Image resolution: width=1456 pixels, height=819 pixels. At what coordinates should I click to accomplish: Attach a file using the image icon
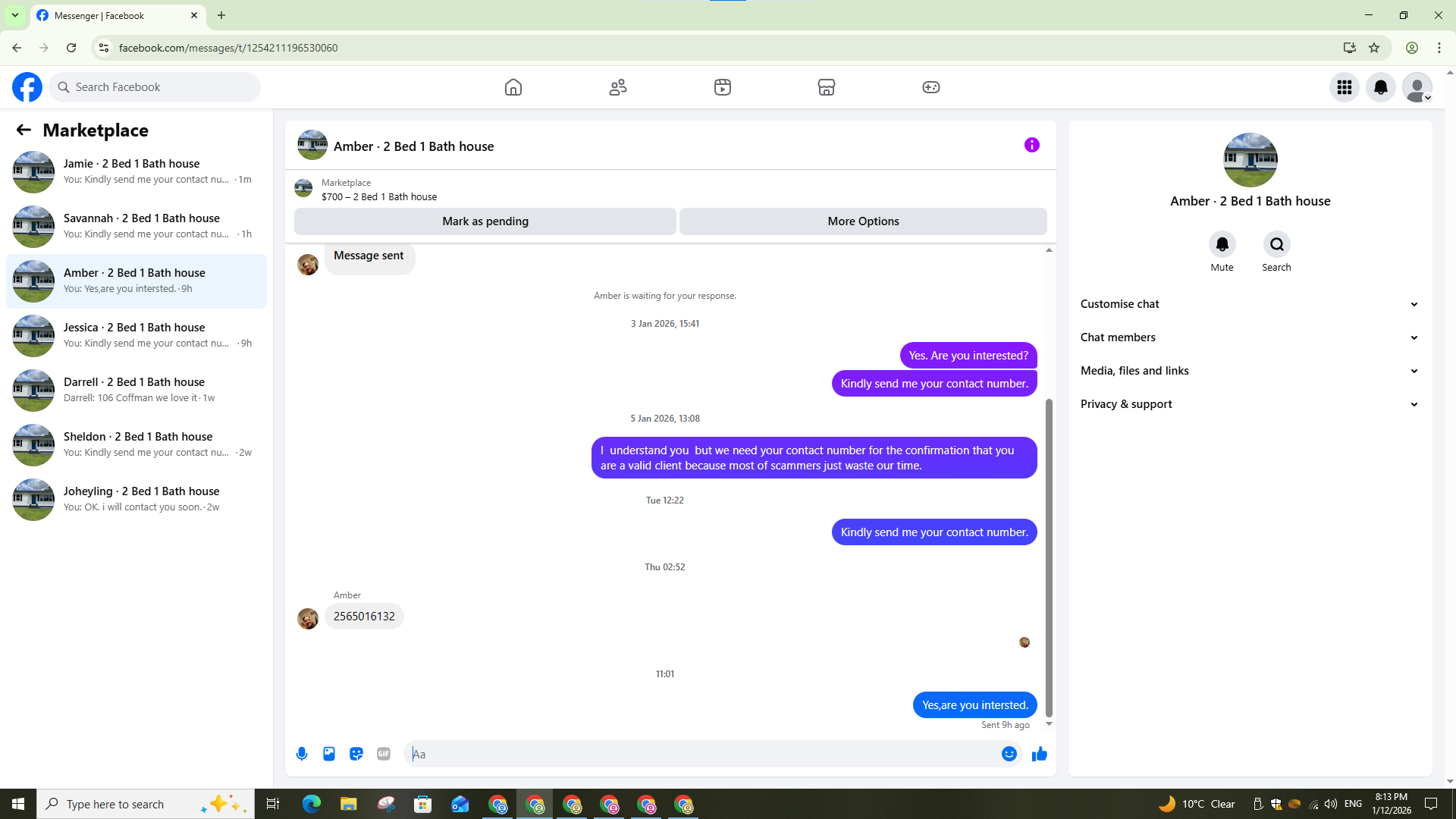pos(329,754)
